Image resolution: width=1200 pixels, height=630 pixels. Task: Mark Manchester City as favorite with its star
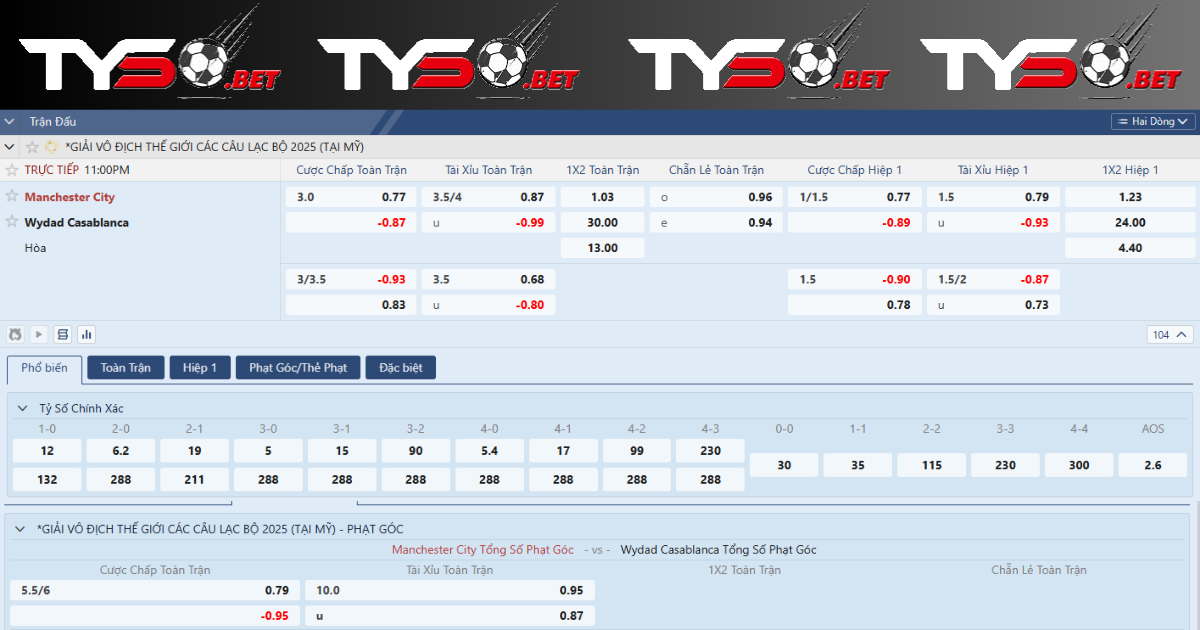12,197
